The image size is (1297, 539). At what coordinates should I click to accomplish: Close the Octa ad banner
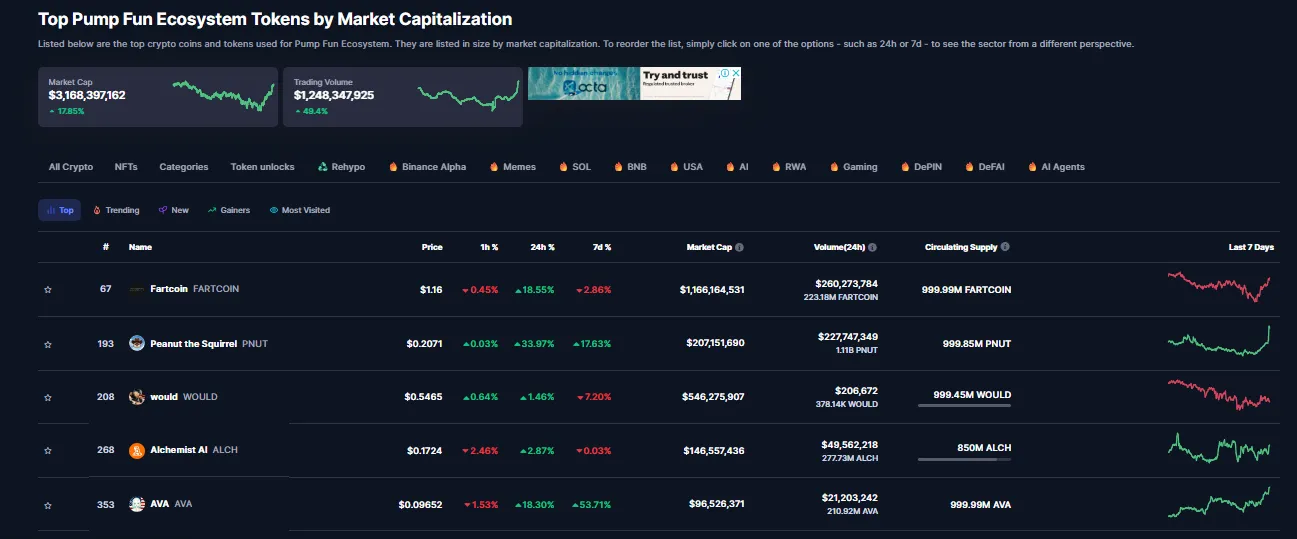pos(736,73)
